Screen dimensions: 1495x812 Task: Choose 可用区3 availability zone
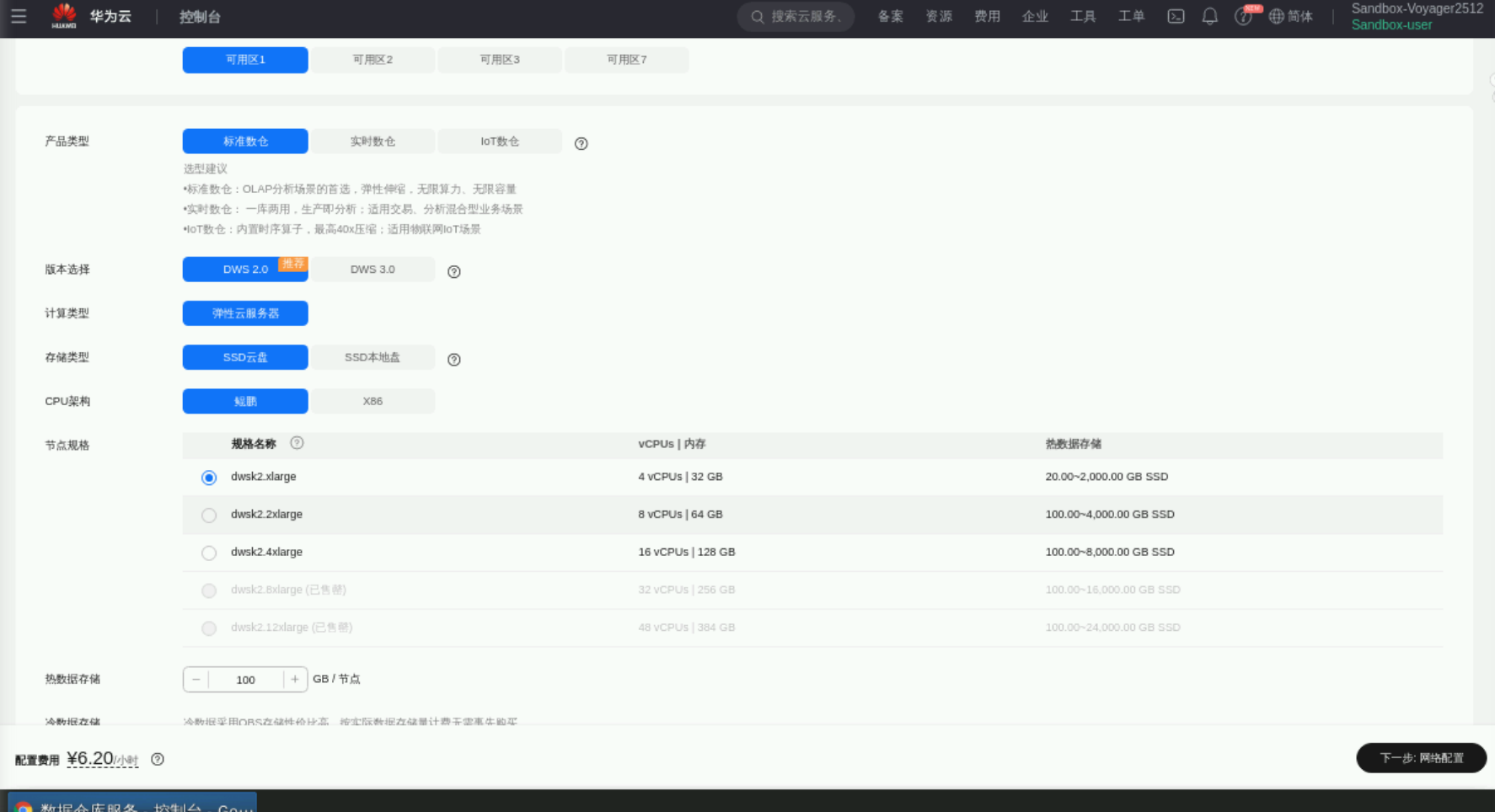[x=500, y=60]
